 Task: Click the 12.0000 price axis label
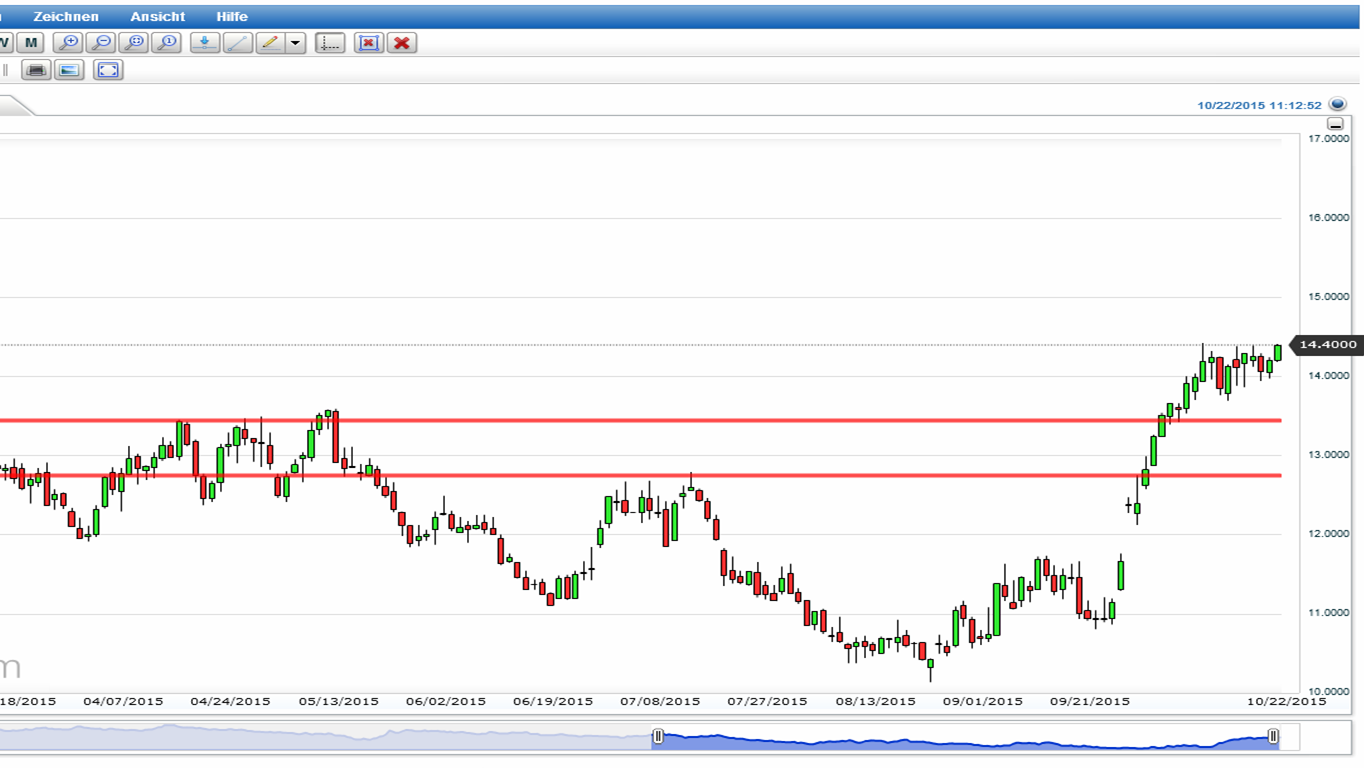tap(1328, 534)
